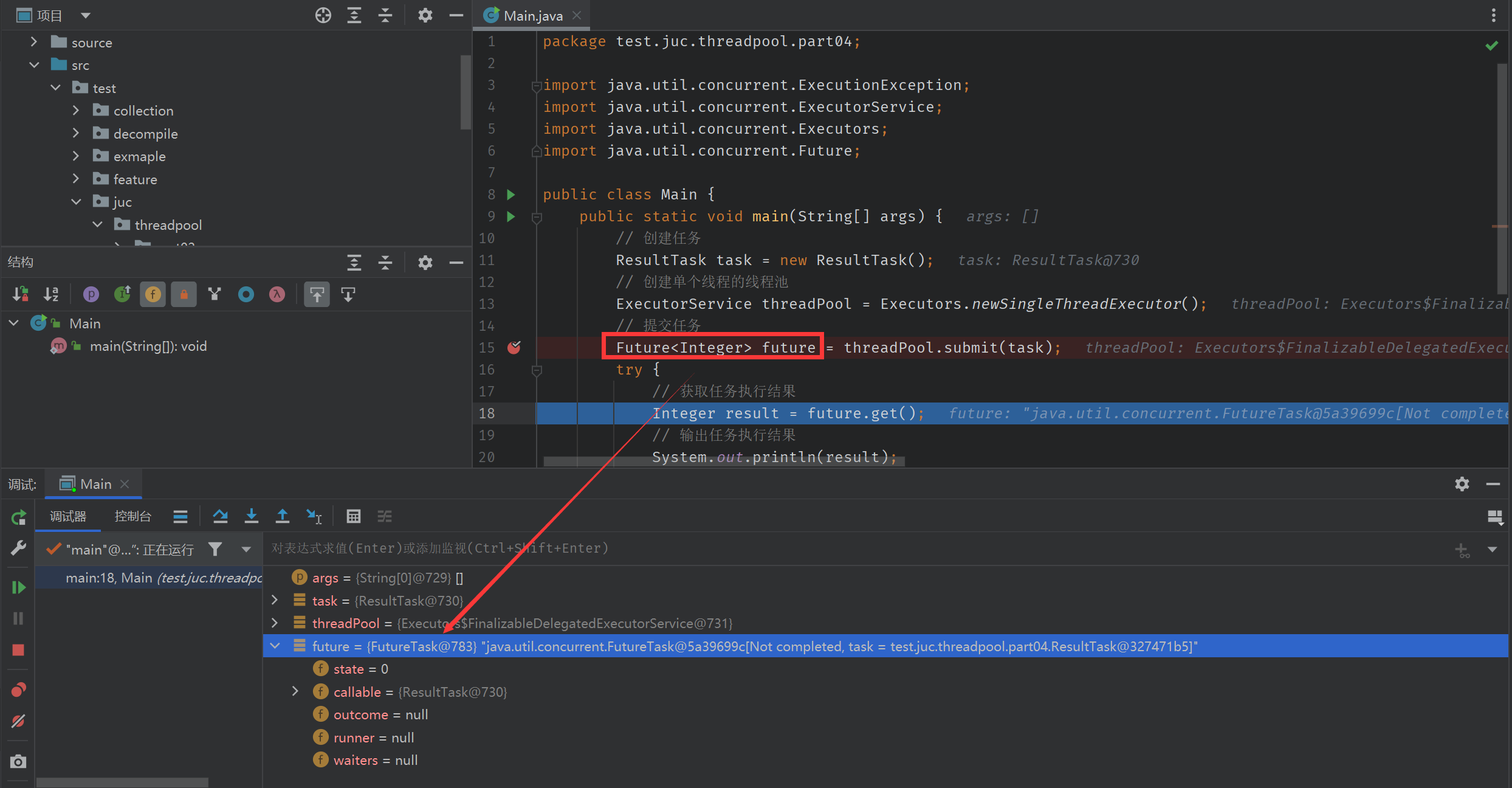
Task: Click the step over button
Action: (220, 516)
